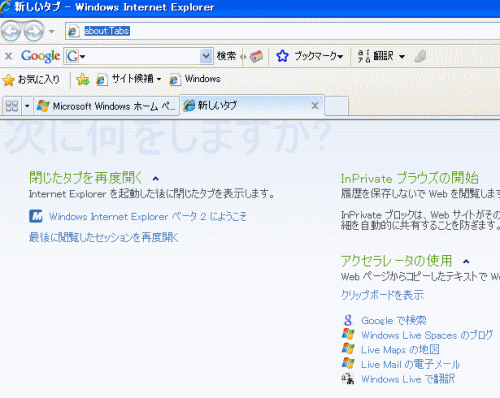Click InPrivate ブラウズの開始 link
Screen dimensions: 500x398
click(410, 178)
